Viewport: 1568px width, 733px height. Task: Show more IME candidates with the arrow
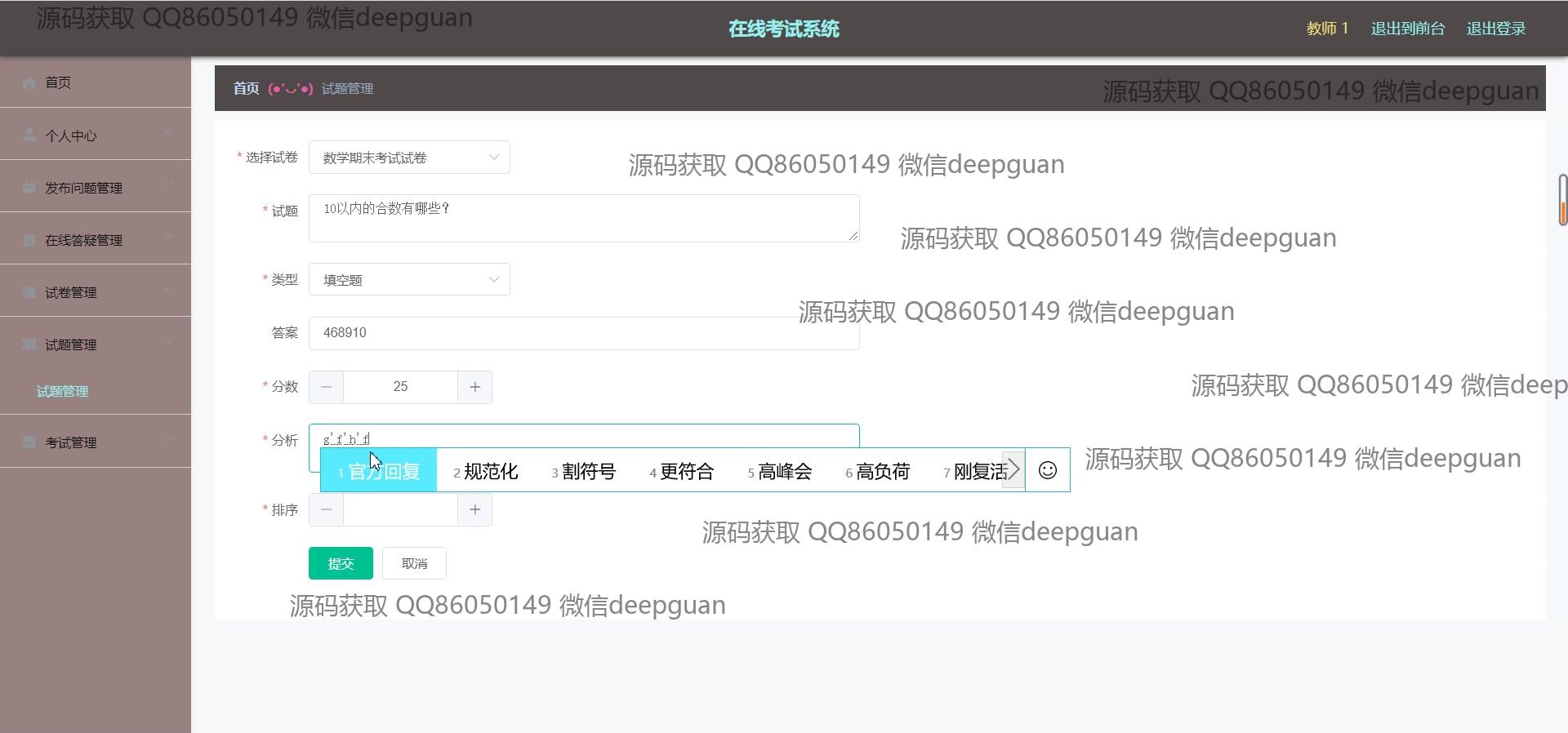click(1013, 469)
